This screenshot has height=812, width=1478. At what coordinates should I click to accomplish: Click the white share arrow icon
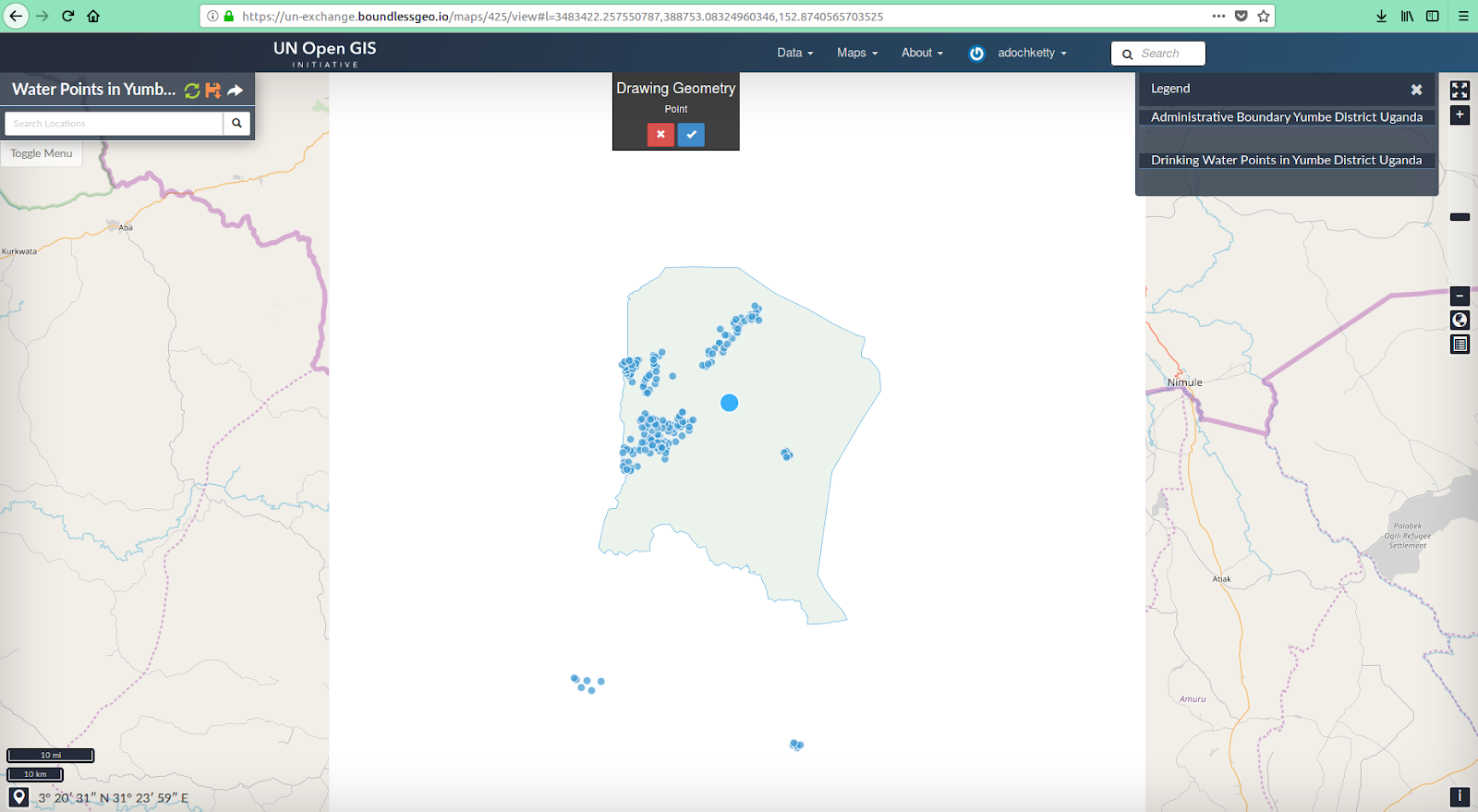(236, 90)
